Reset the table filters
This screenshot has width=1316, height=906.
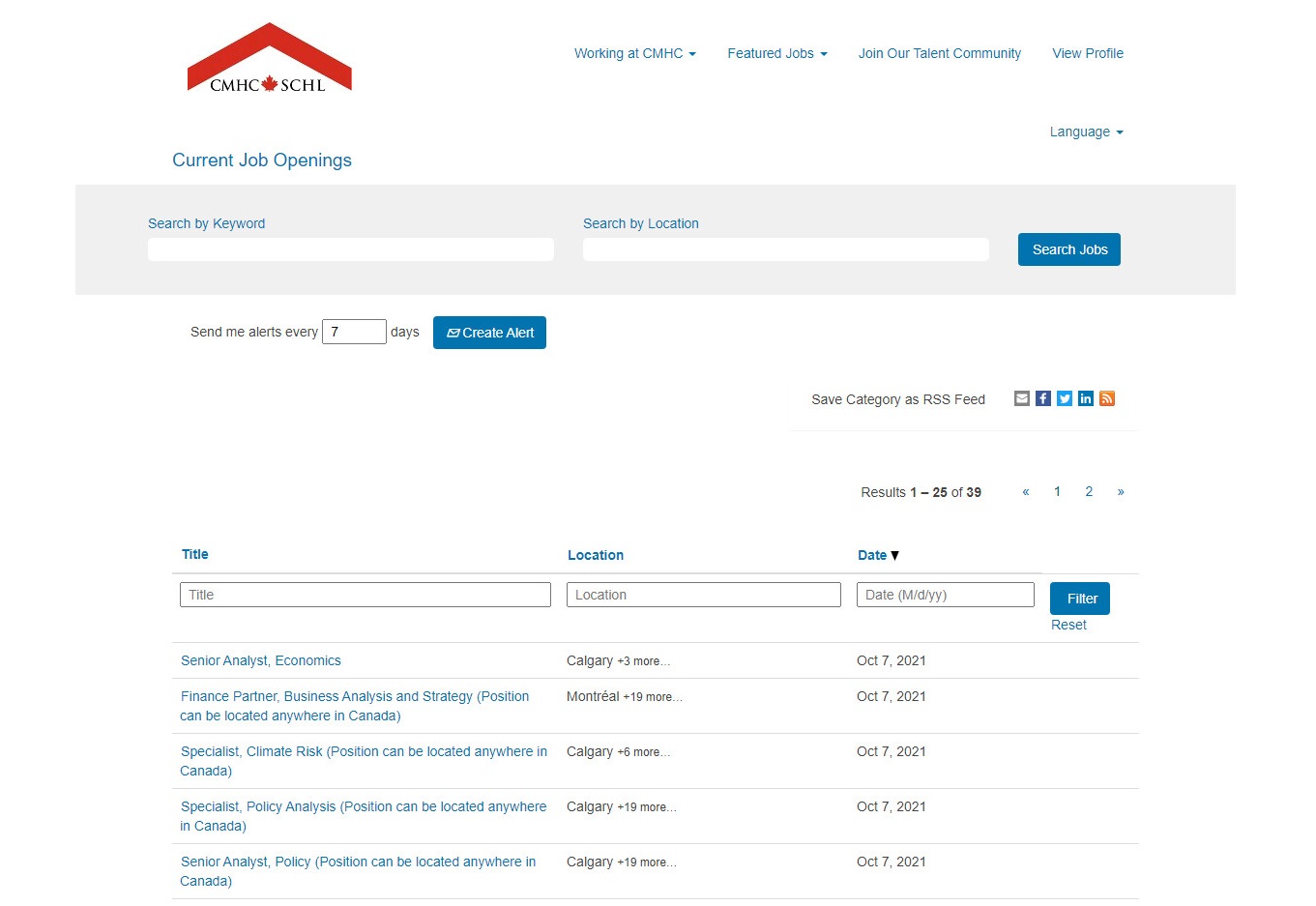click(1068, 625)
